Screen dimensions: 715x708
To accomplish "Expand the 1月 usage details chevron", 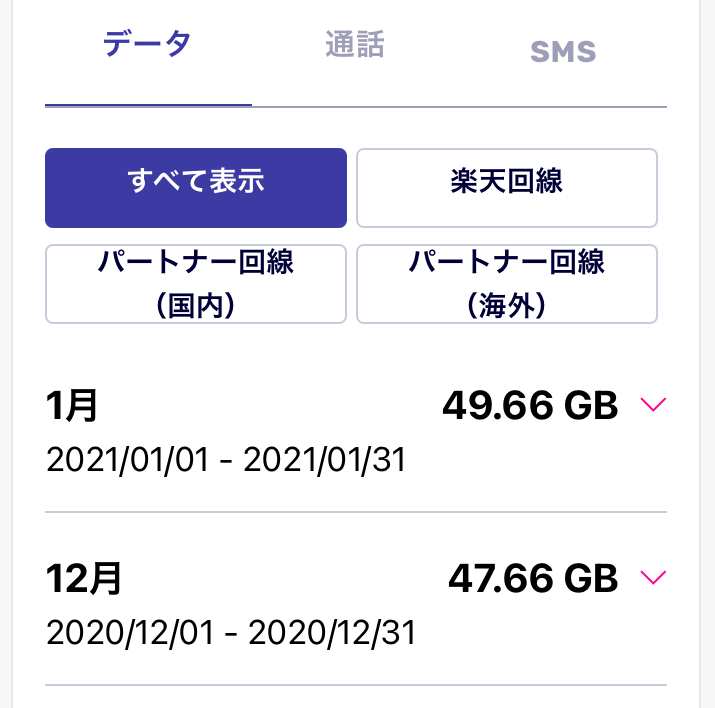I will (653, 404).
